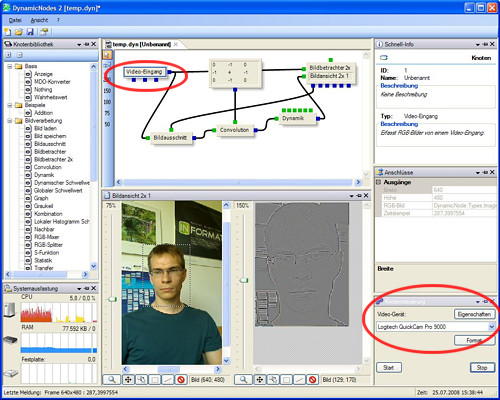Viewport: 500px width, 400px height.
Task: Click copy region icon in left image view
Action: click(141, 379)
